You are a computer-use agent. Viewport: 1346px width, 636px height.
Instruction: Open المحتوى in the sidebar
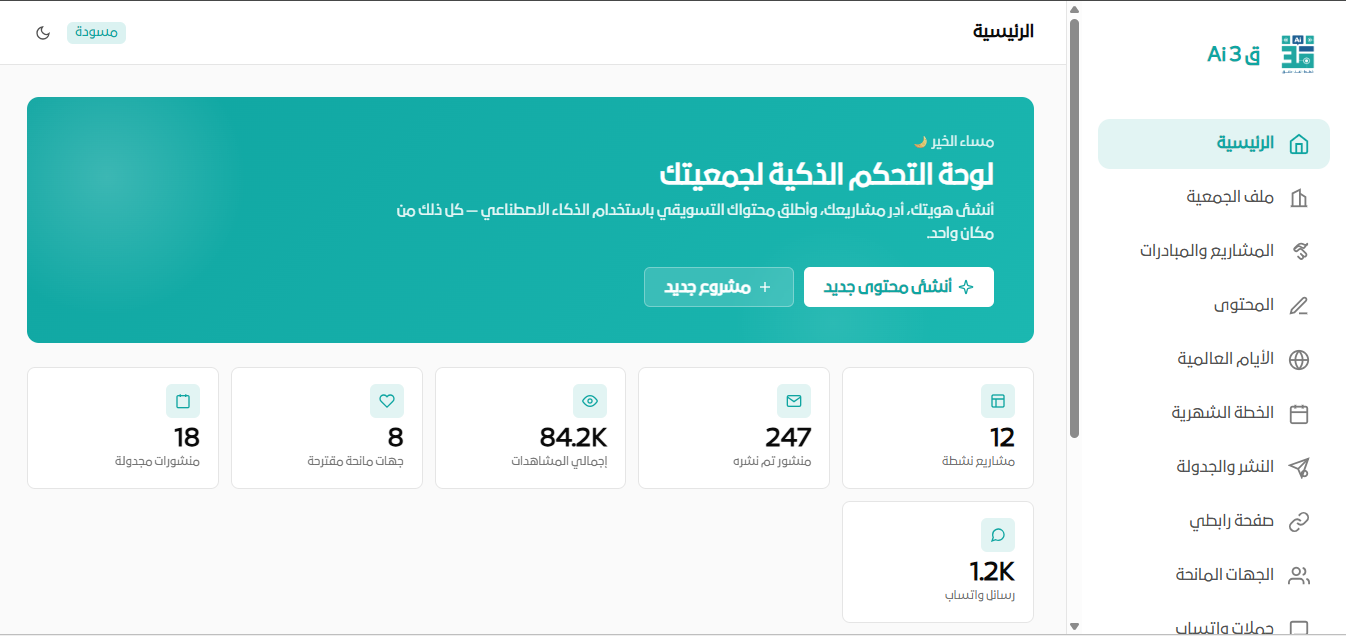coord(1214,306)
